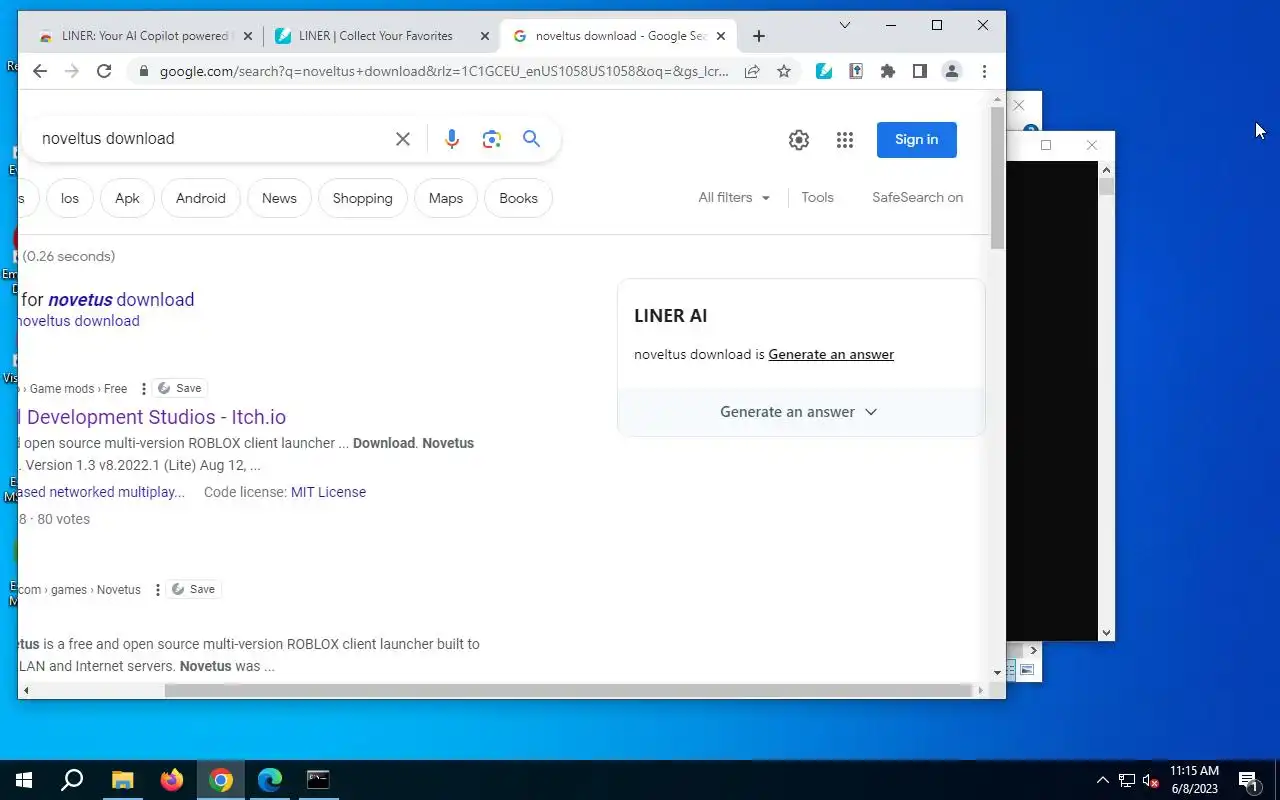Sign in to Google

coord(916,140)
